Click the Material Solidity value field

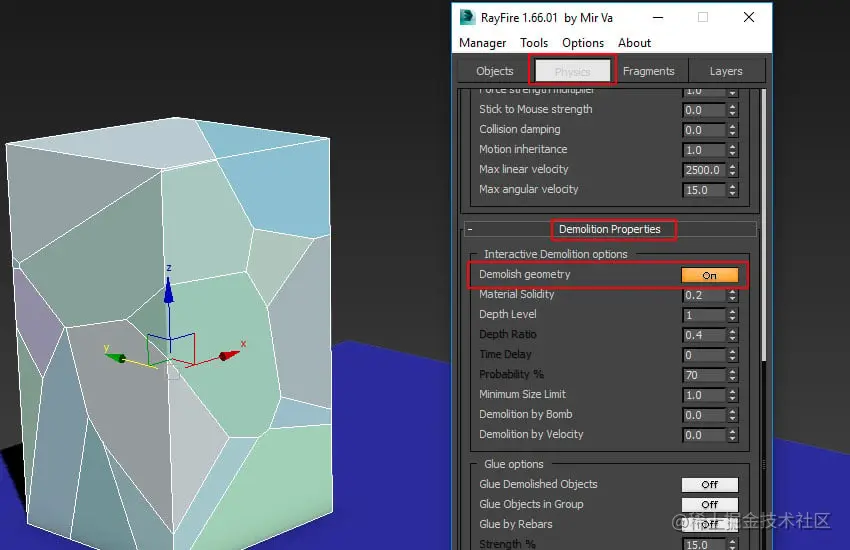point(704,295)
